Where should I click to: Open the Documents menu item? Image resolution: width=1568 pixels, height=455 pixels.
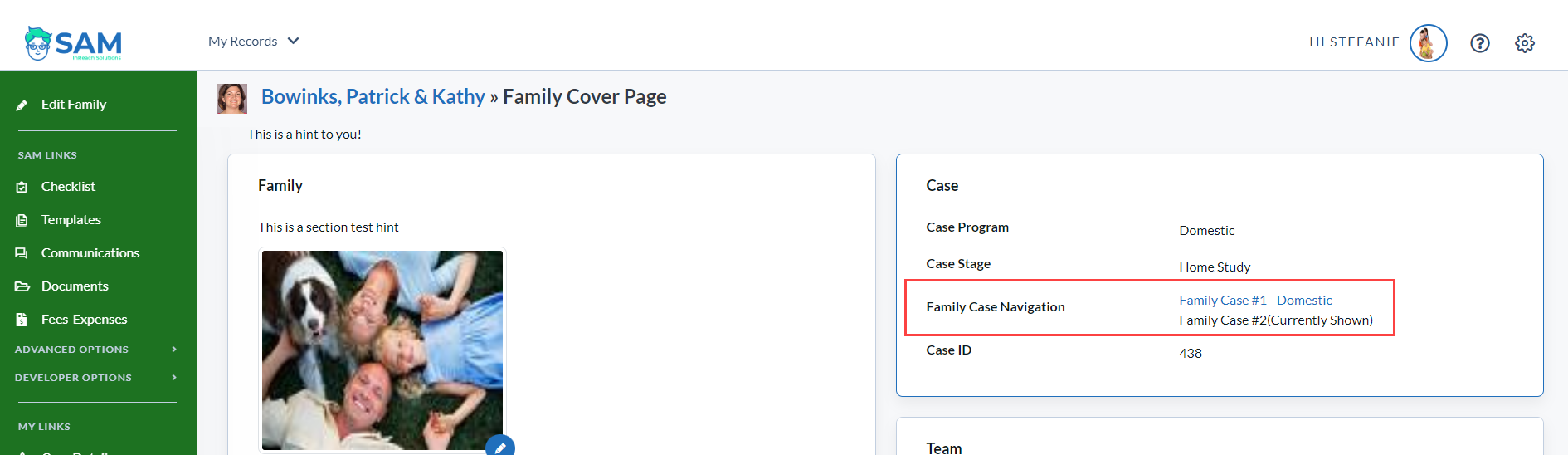point(75,286)
